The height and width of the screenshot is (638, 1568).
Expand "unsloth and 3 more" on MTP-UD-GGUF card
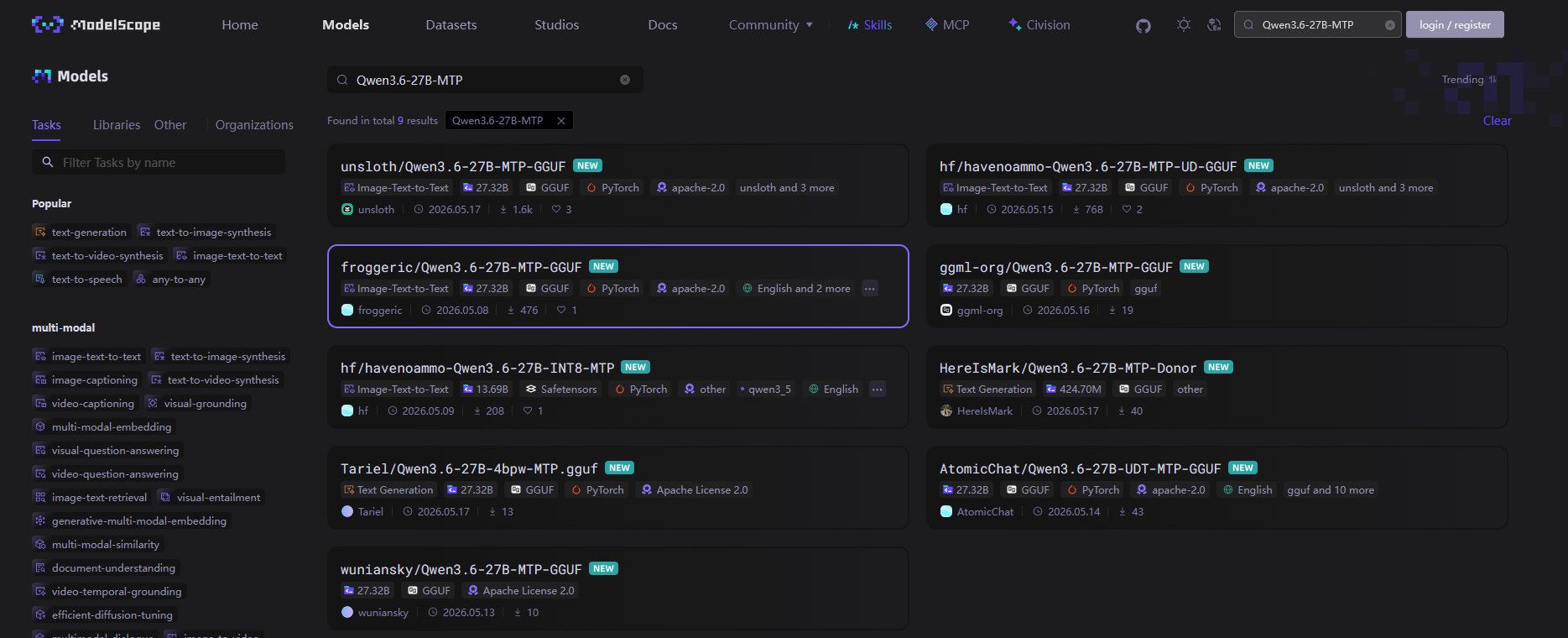1386,188
